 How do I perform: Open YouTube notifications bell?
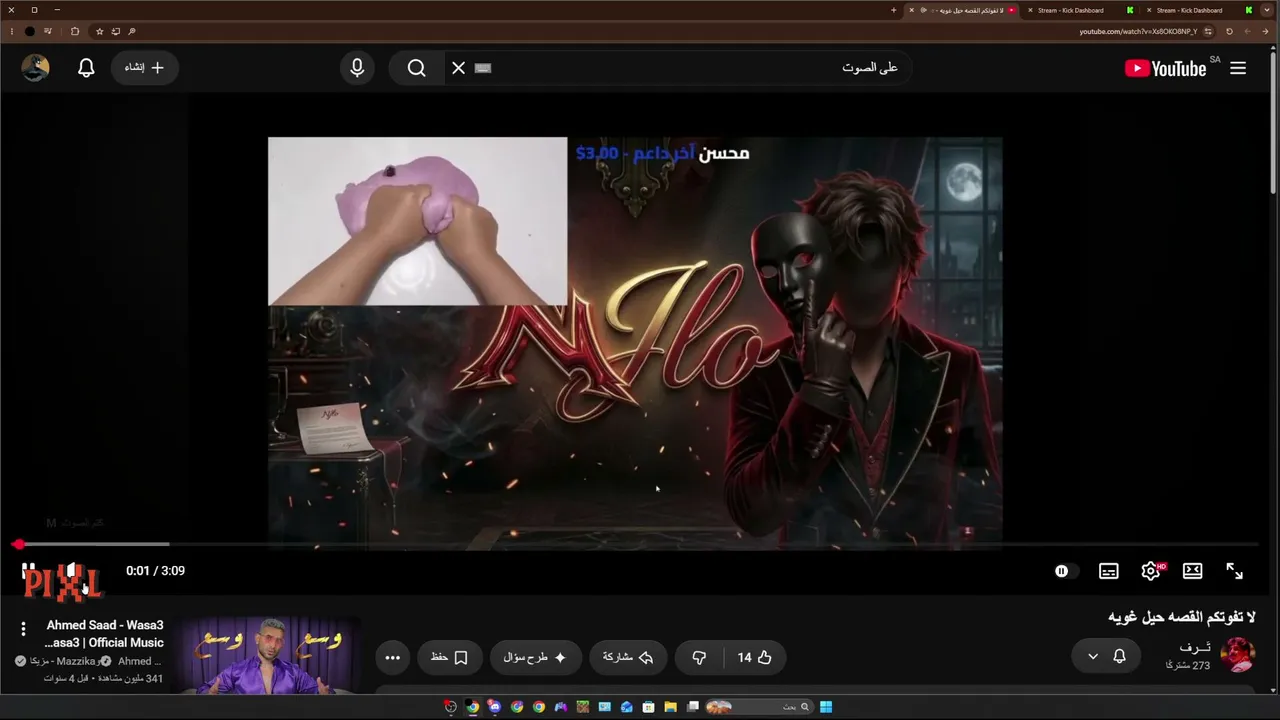[x=86, y=68]
